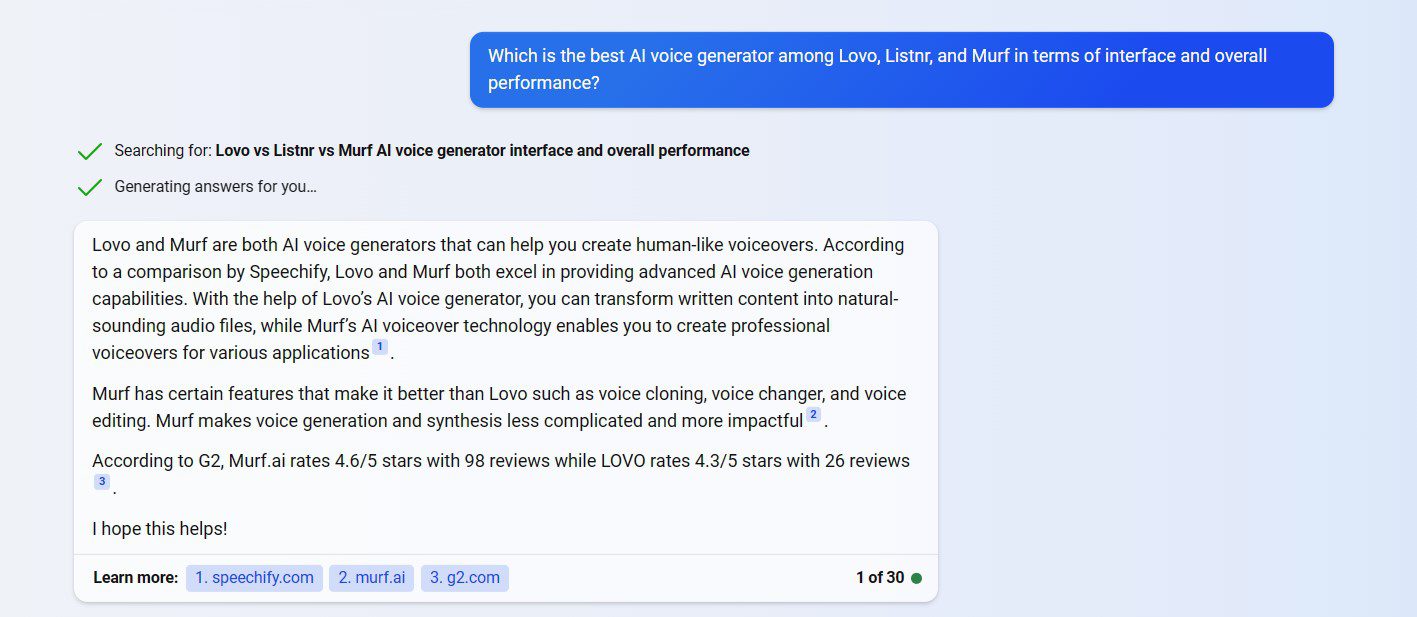Open the g2.com source link
Screen dimensions: 1417x617
click(x=465, y=577)
